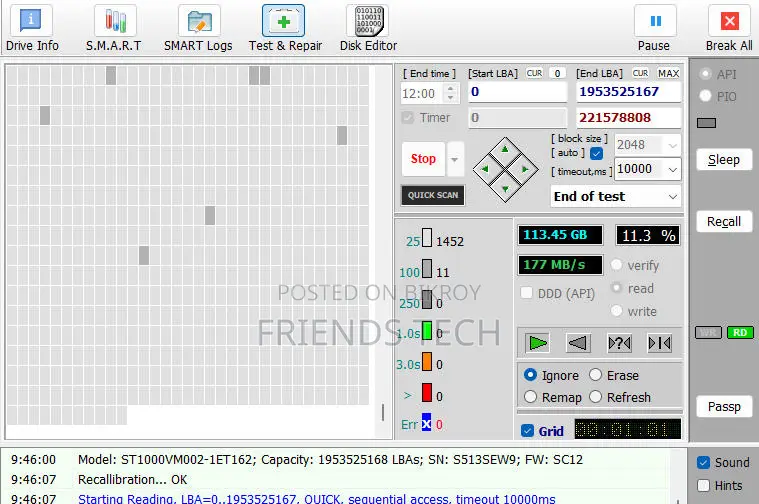Viewport: 759px width, 504px height.
Task: Click the orange 3.0s block color swatch
Action: (426, 362)
